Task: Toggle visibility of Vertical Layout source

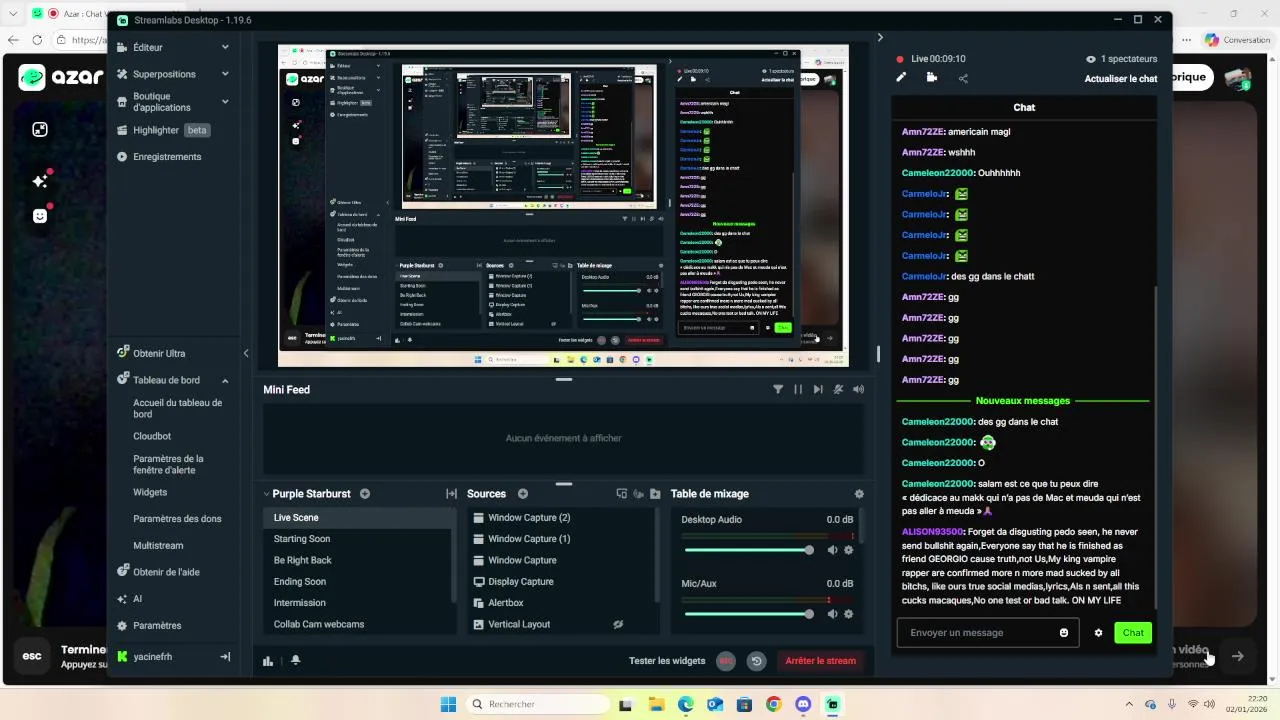Action: (x=618, y=624)
